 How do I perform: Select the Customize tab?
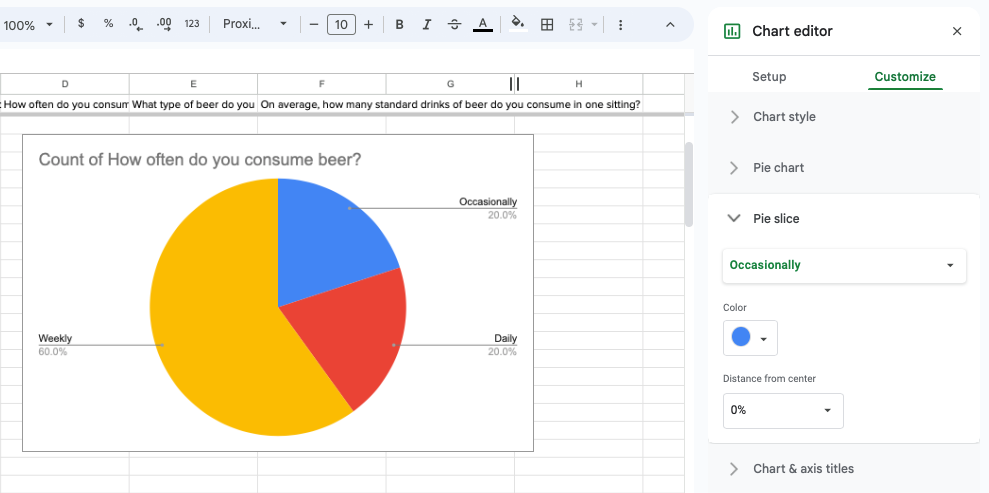point(905,77)
